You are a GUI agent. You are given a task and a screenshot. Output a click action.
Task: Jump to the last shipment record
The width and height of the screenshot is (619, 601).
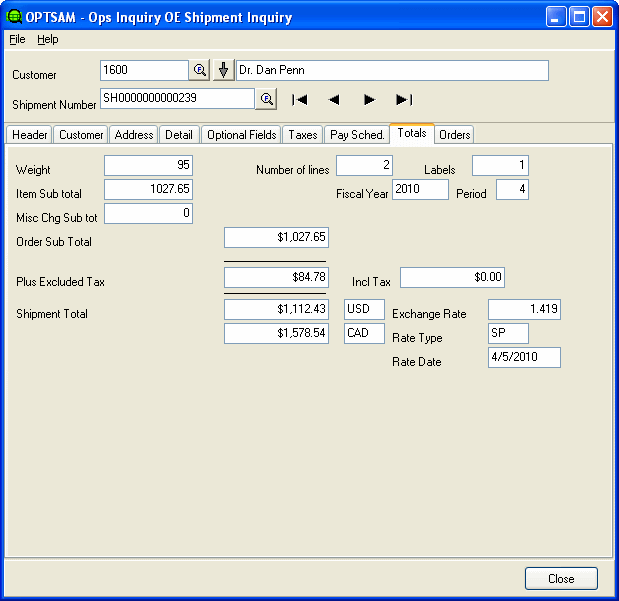[404, 99]
